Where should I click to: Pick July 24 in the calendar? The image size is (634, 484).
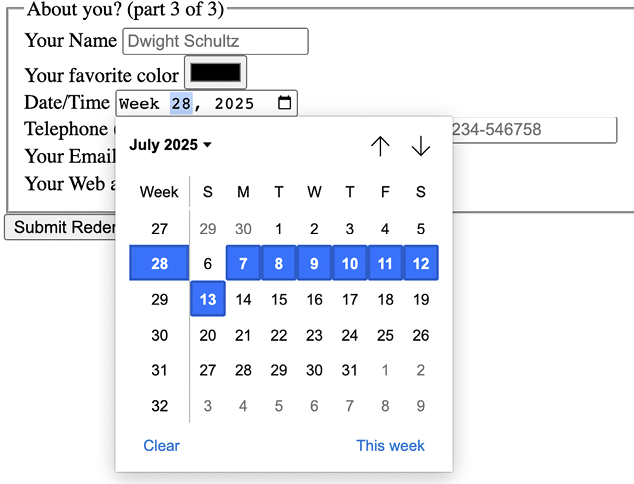pos(350,335)
